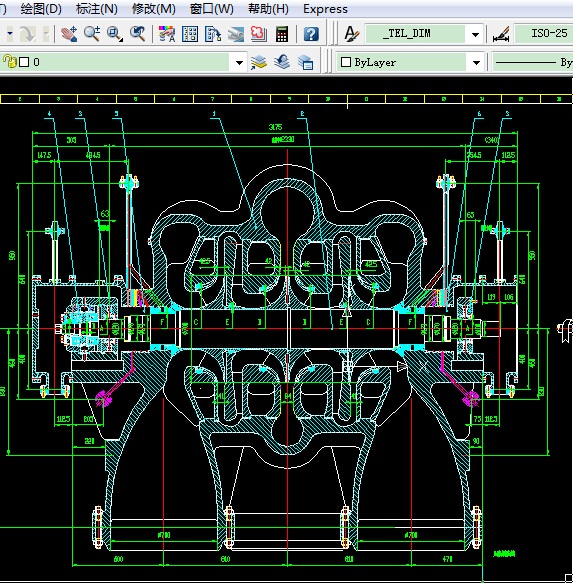Click the greyed Redo arrow icon
The image size is (573, 583).
(x=28, y=34)
